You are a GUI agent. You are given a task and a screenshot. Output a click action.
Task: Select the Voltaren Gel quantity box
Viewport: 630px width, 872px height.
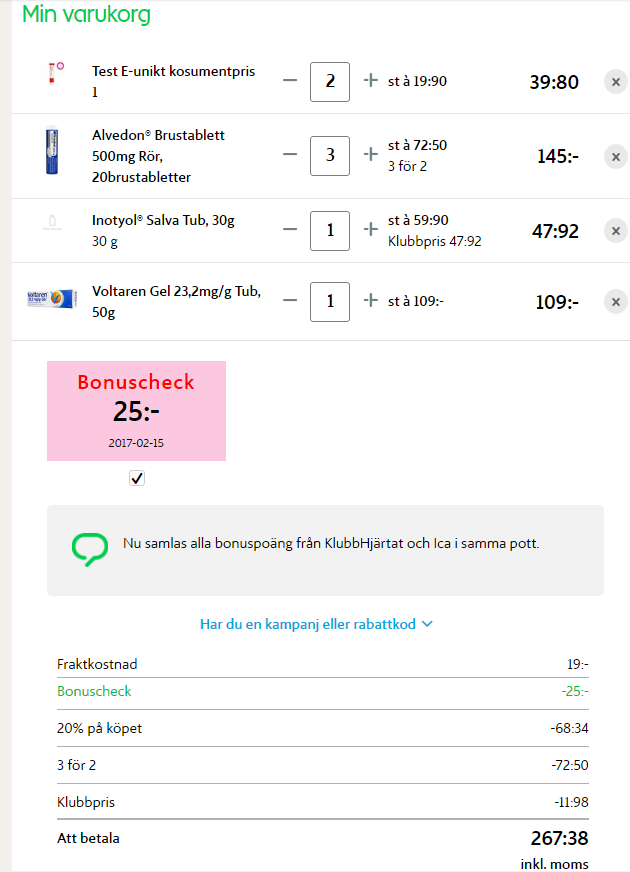click(330, 302)
